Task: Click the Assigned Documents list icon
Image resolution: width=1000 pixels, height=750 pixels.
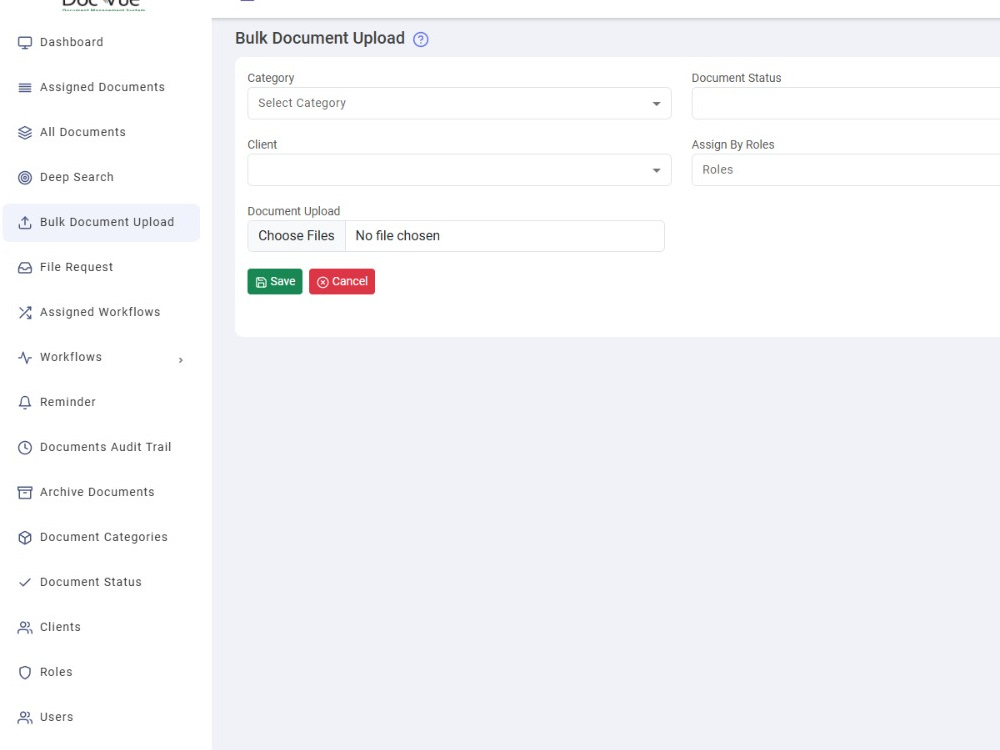Action: [25, 87]
